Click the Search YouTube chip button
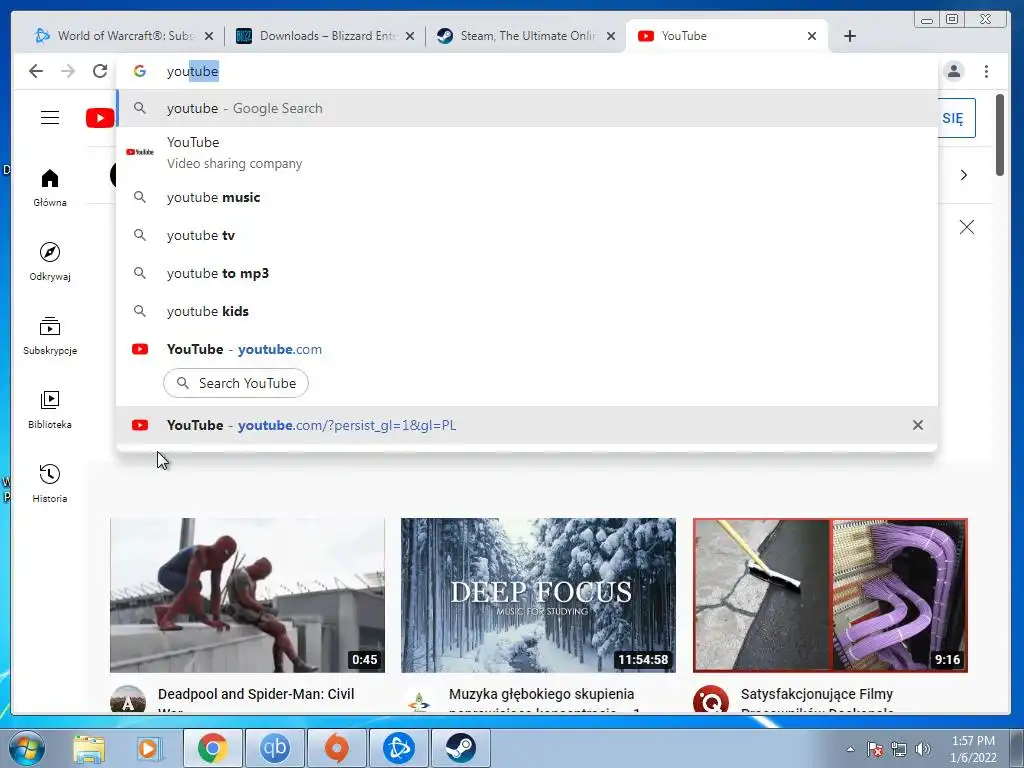The width and height of the screenshot is (1024, 768). (236, 383)
